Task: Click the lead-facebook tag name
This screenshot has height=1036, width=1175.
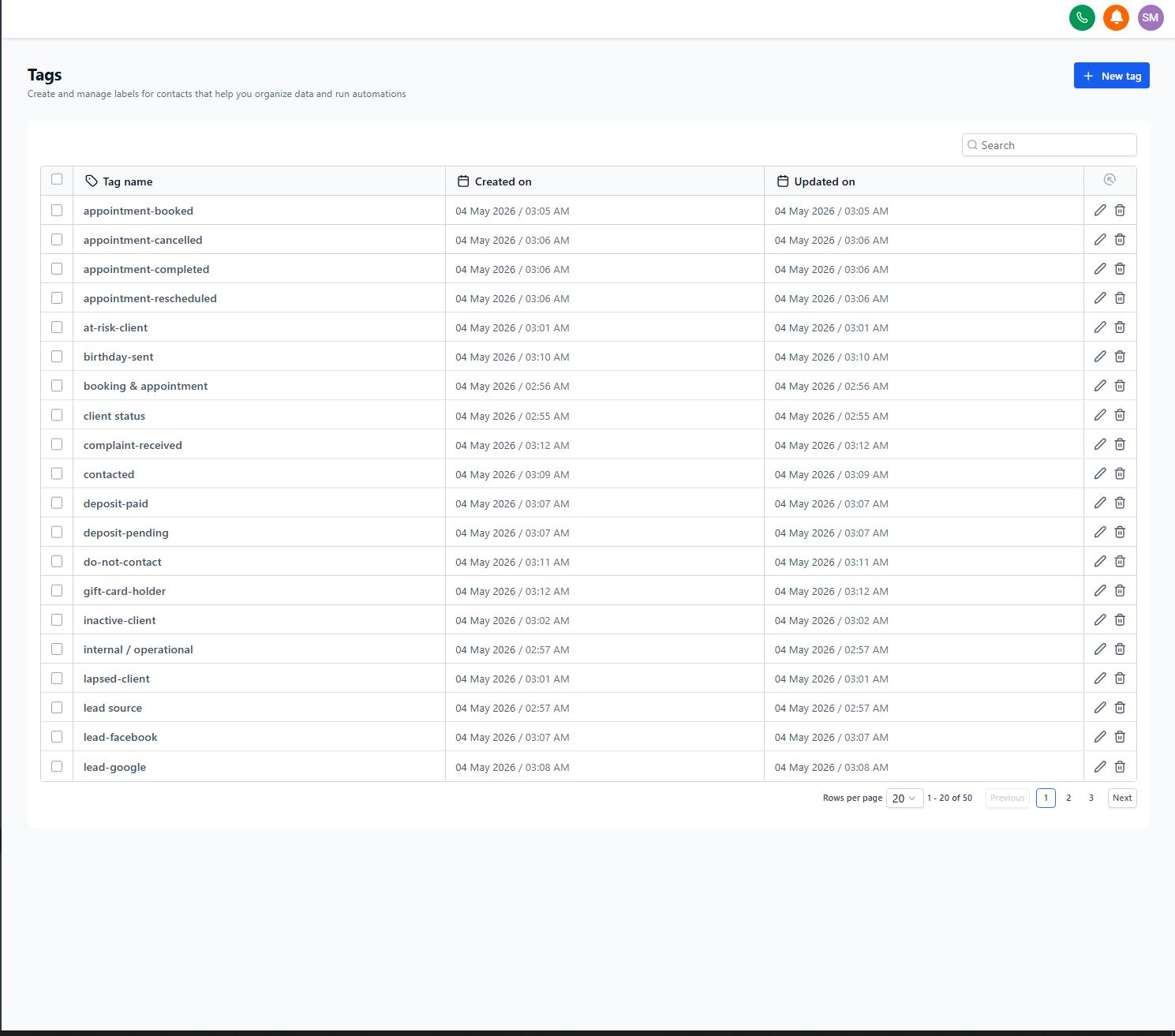Action: tap(121, 737)
